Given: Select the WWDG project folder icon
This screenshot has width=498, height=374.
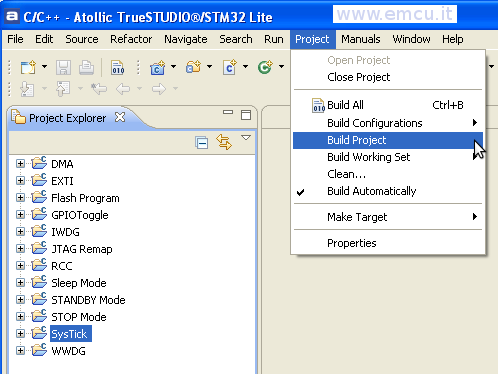Looking at the screenshot, I should click(x=39, y=350).
